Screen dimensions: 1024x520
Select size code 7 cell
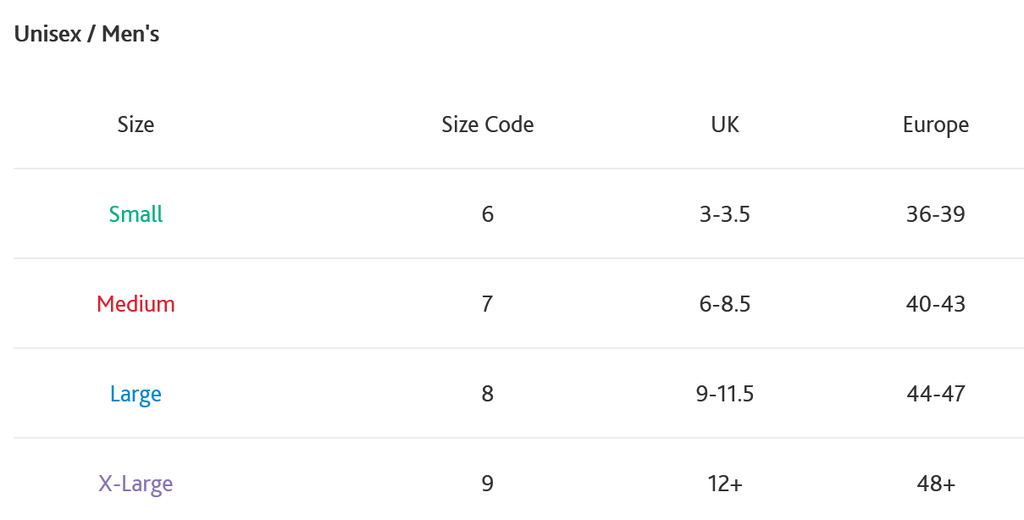(487, 304)
